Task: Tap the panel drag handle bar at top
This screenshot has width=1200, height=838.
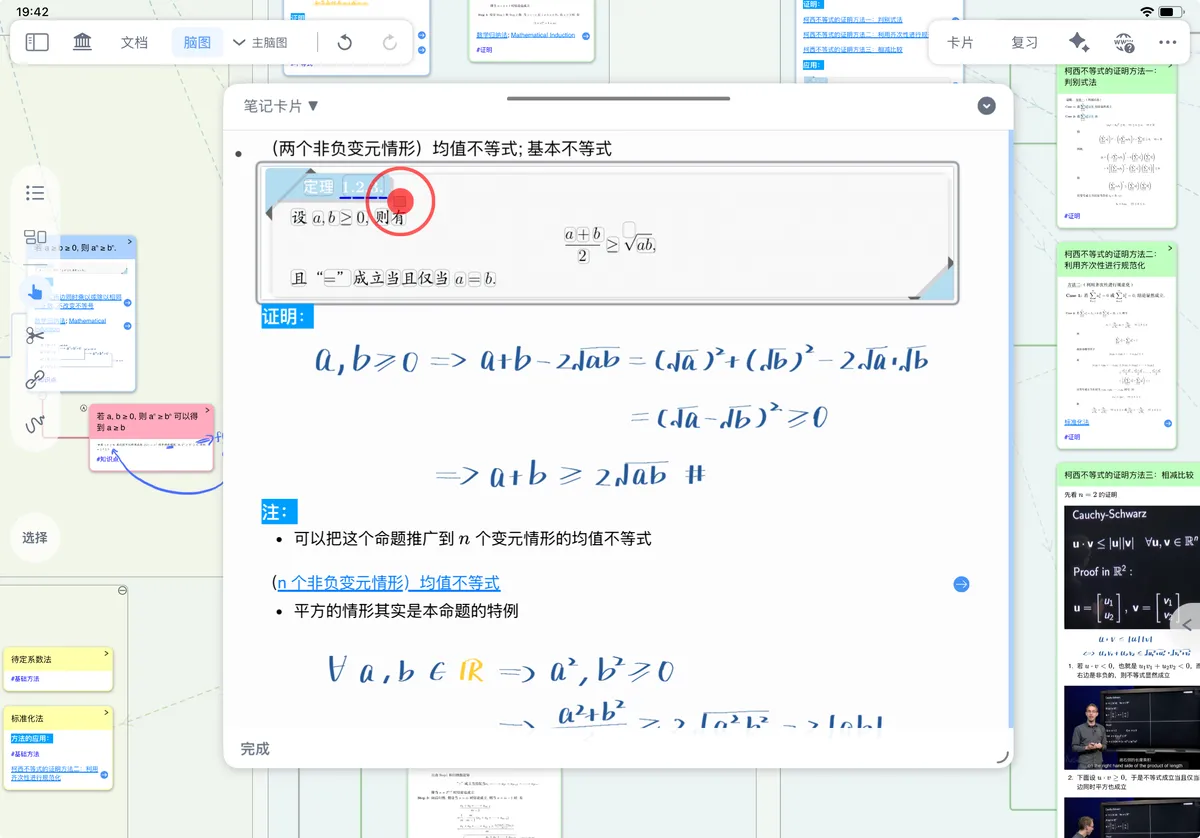Action: pyautogui.click(x=618, y=98)
